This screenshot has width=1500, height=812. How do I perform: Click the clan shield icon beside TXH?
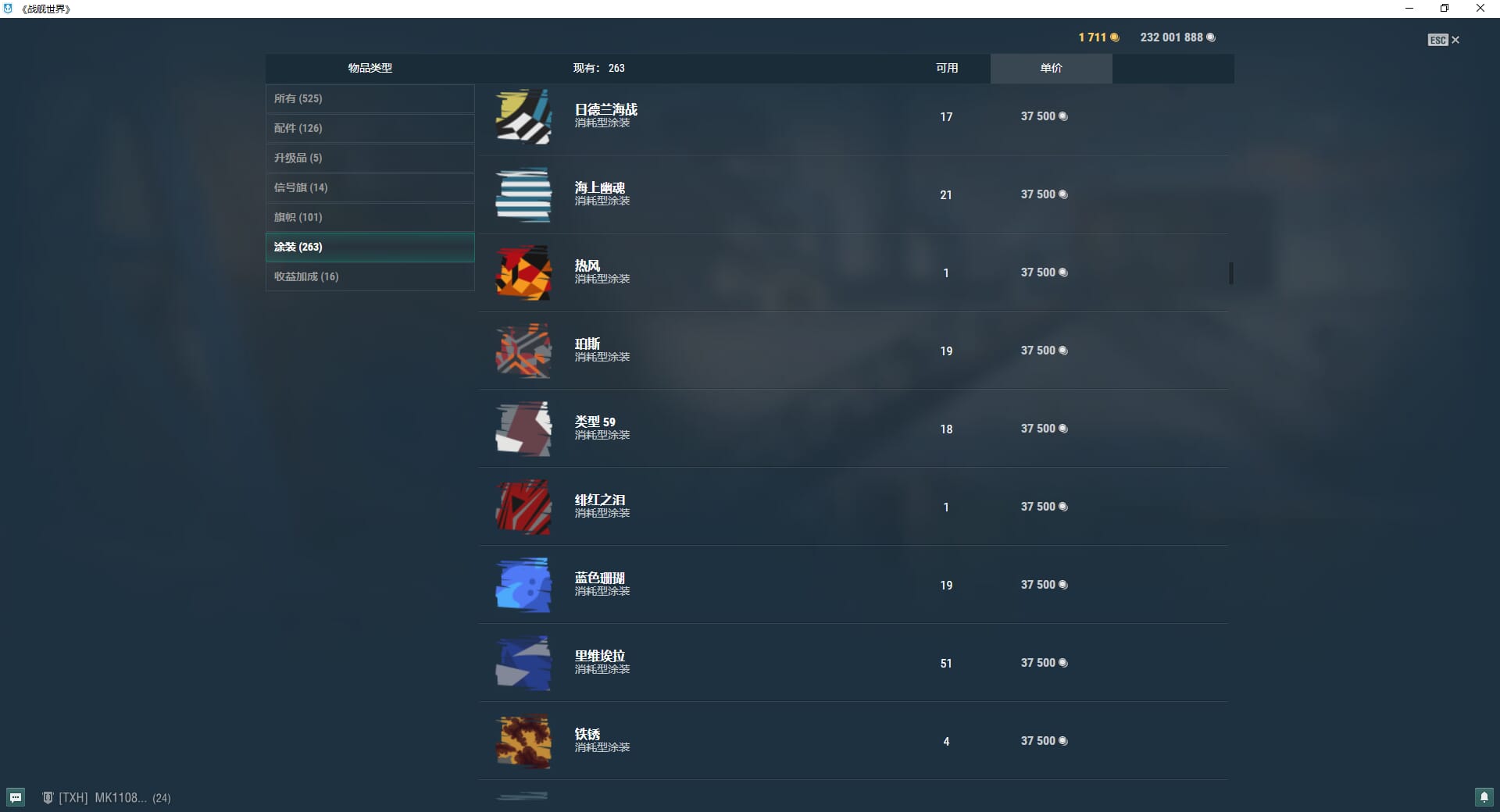pyautogui.click(x=48, y=797)
